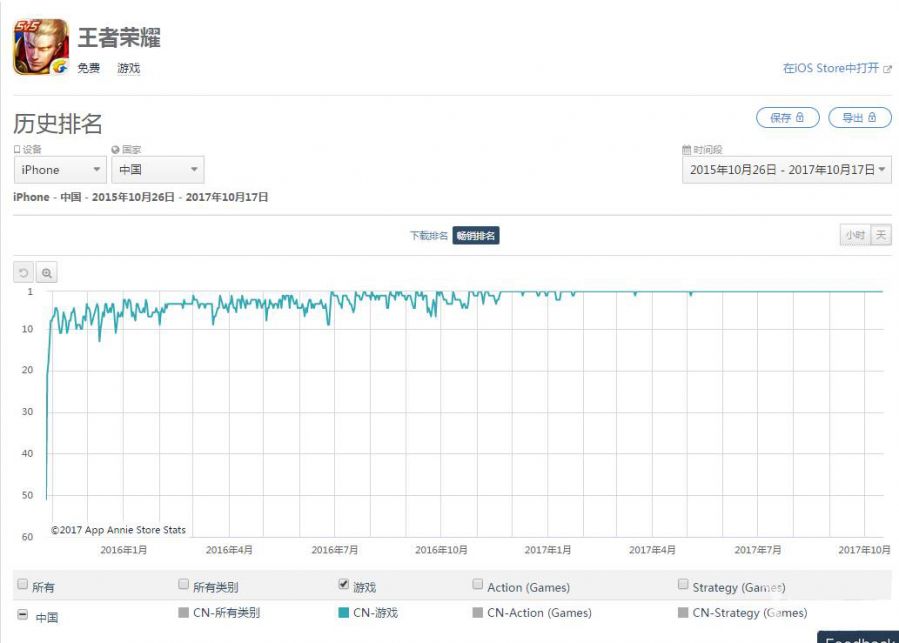Click the 2016年4月 axis label
The image size is (899, 643).
point(229,550)
